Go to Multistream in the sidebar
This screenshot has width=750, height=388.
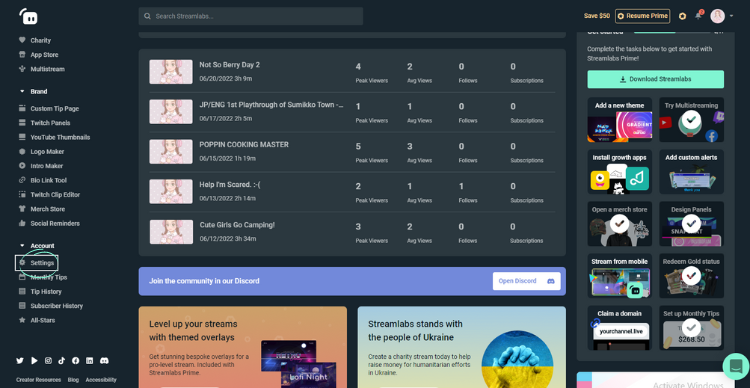(x=47, y=69)
